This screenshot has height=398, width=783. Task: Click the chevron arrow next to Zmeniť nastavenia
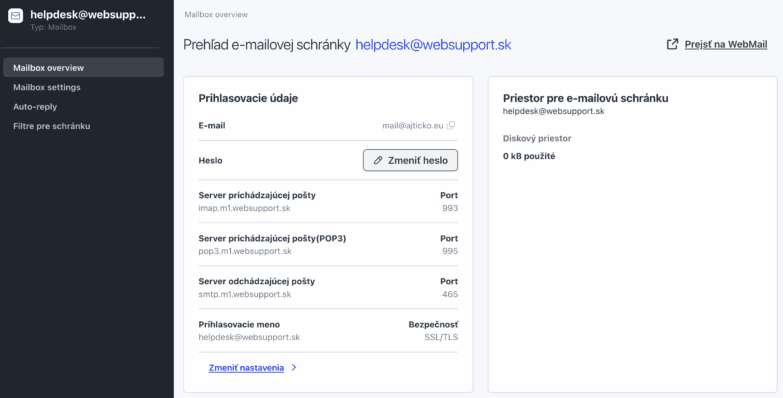pos(294,368)
